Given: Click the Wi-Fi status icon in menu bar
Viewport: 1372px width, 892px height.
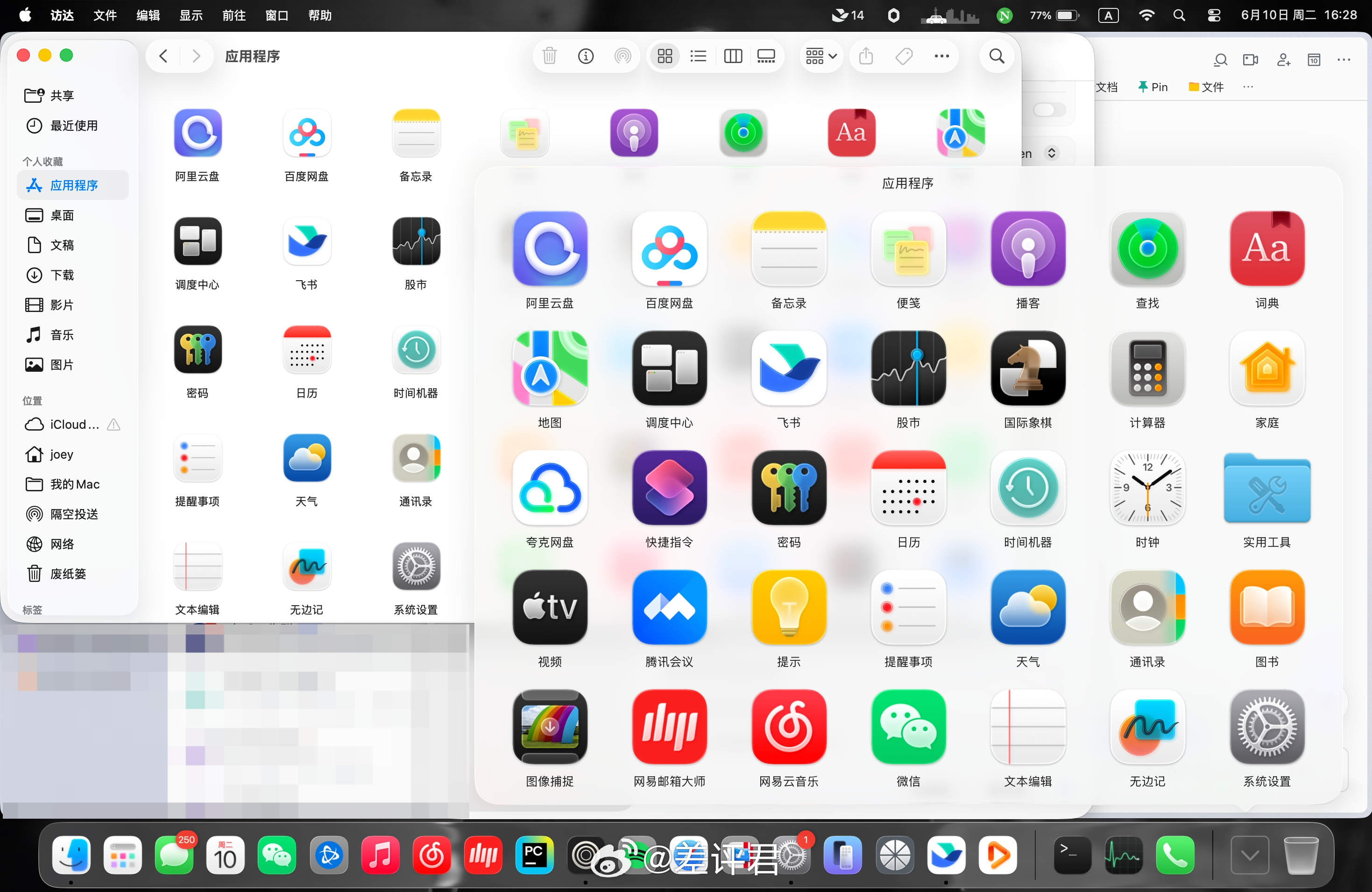Looking at the screenshot, I should [1146, 15].
